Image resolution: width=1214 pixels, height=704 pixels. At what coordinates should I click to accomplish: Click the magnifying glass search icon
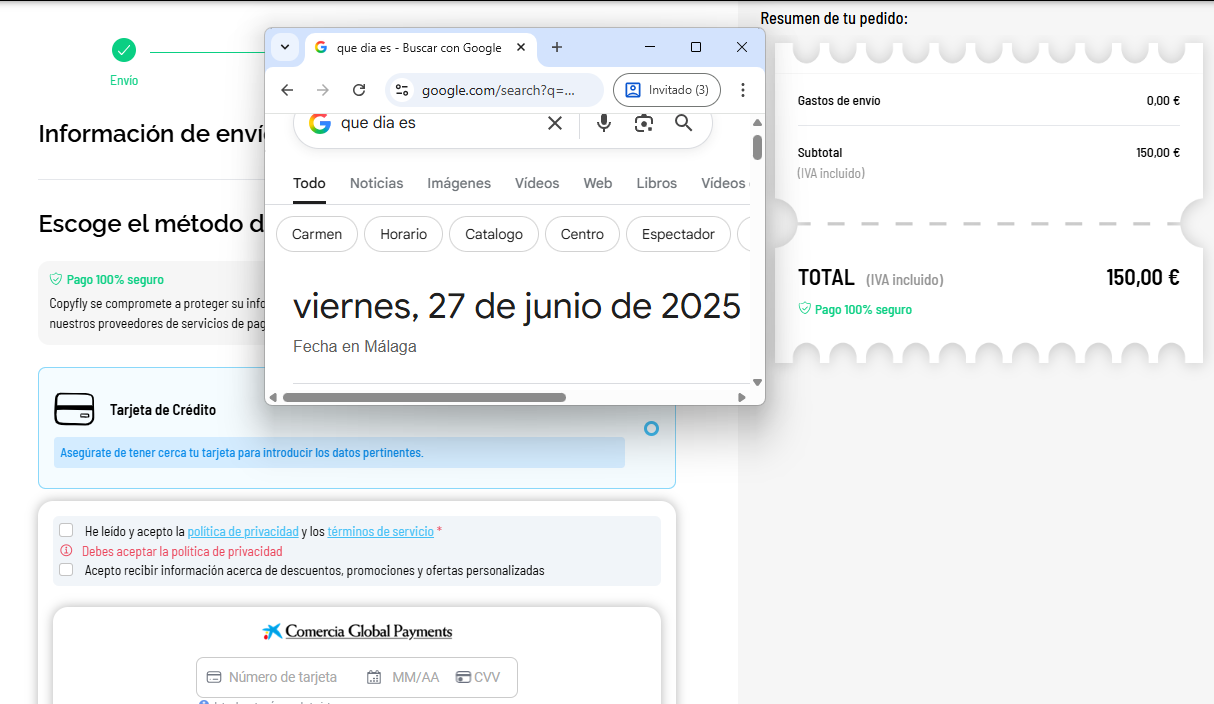pyautogui.click(x=684, y=123)
